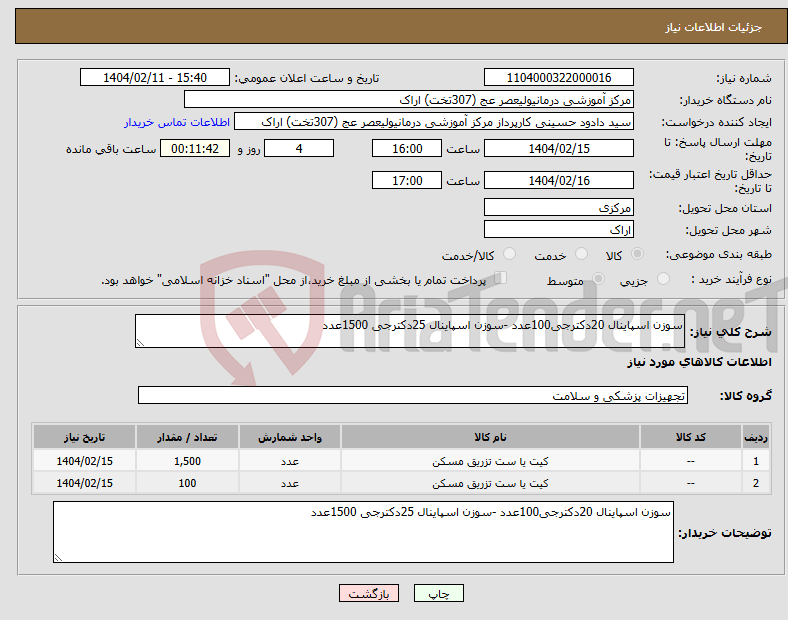Click the countdown timer 00:11:42
This screenshot has width=788, height=620.
195,148
